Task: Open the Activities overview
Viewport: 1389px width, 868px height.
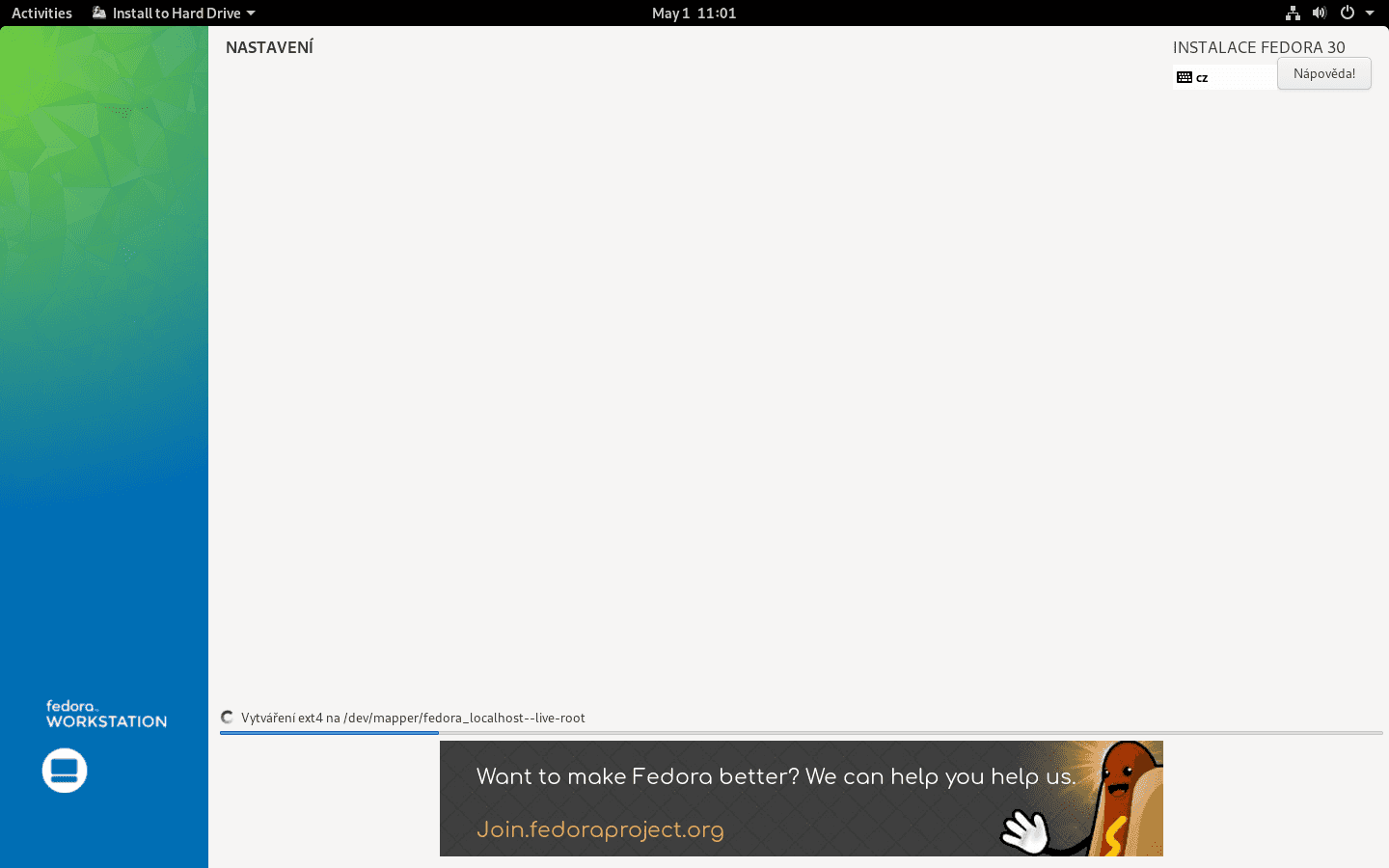Action: point(41,13)
